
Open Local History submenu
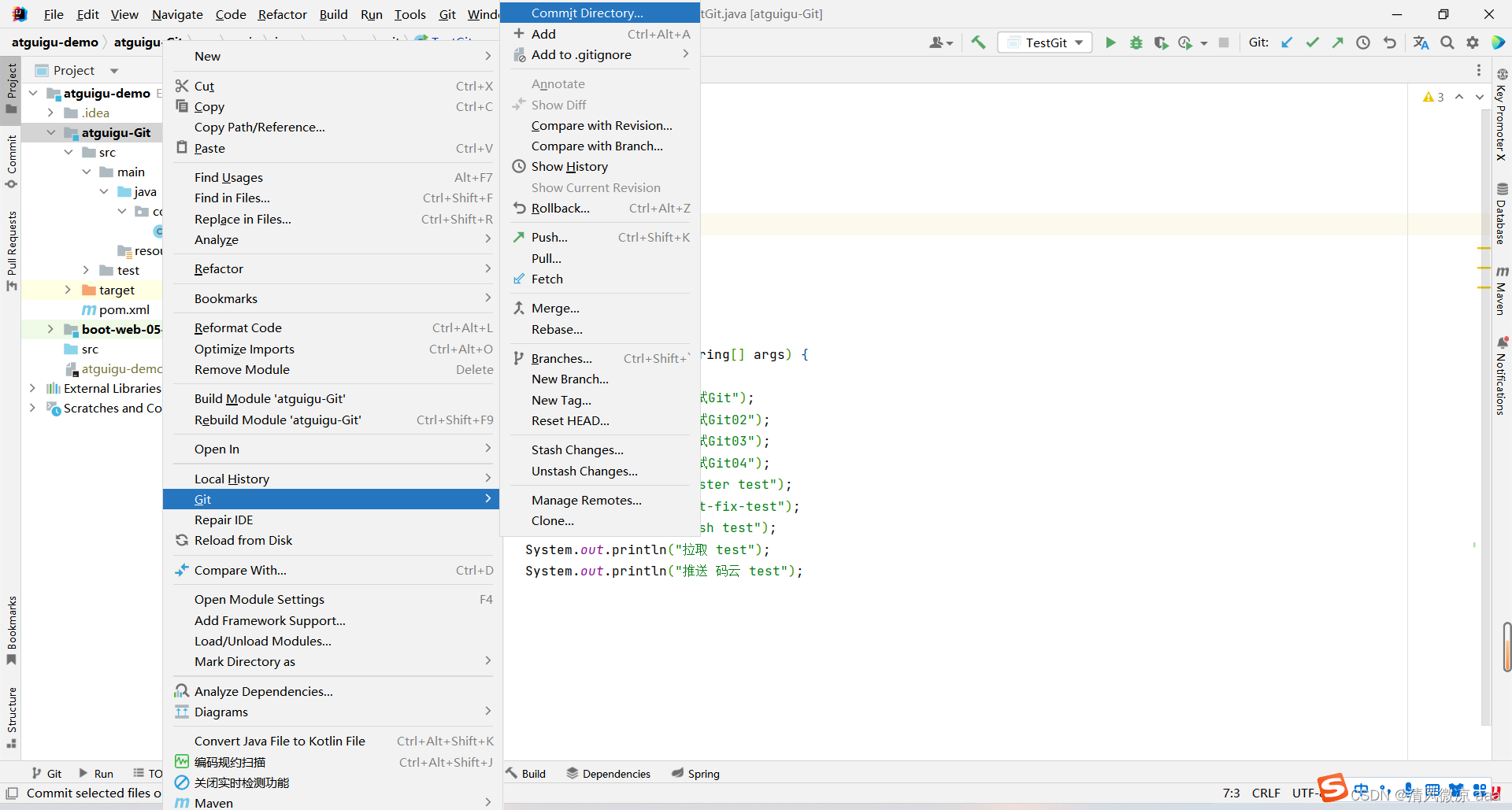[331, 479]
